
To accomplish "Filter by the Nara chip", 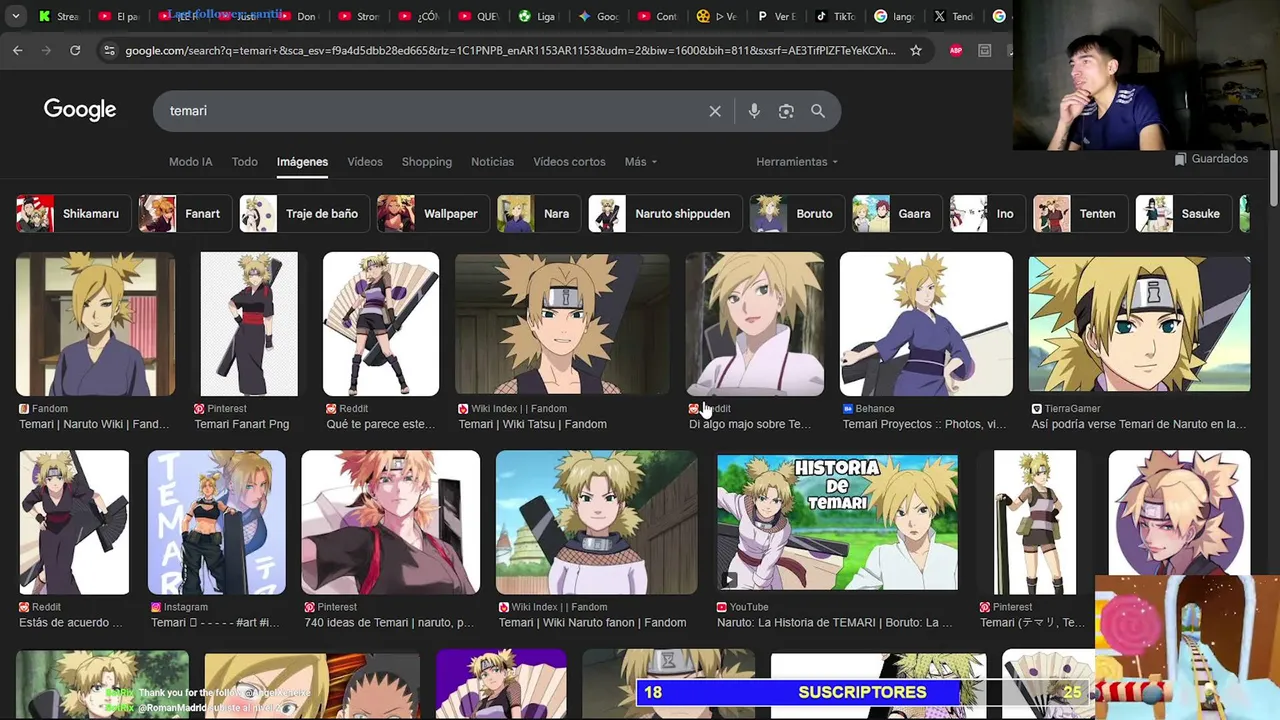I will (x=539, y=214).
